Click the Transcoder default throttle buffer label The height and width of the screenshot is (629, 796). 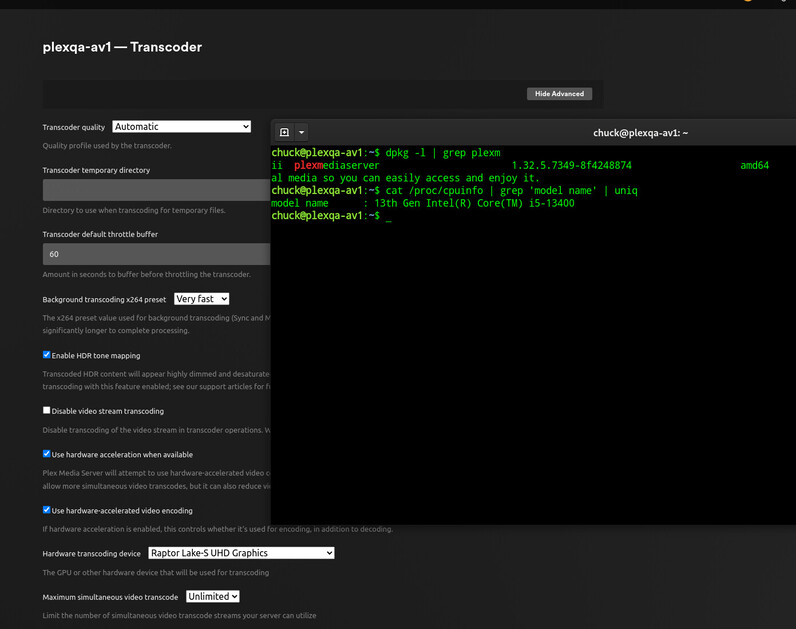tap(100, 234)
